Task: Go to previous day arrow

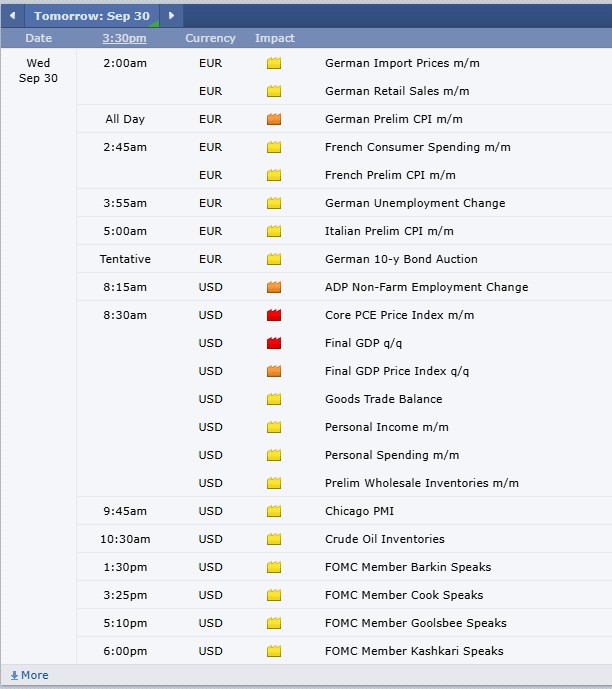Action: [12, 16]
